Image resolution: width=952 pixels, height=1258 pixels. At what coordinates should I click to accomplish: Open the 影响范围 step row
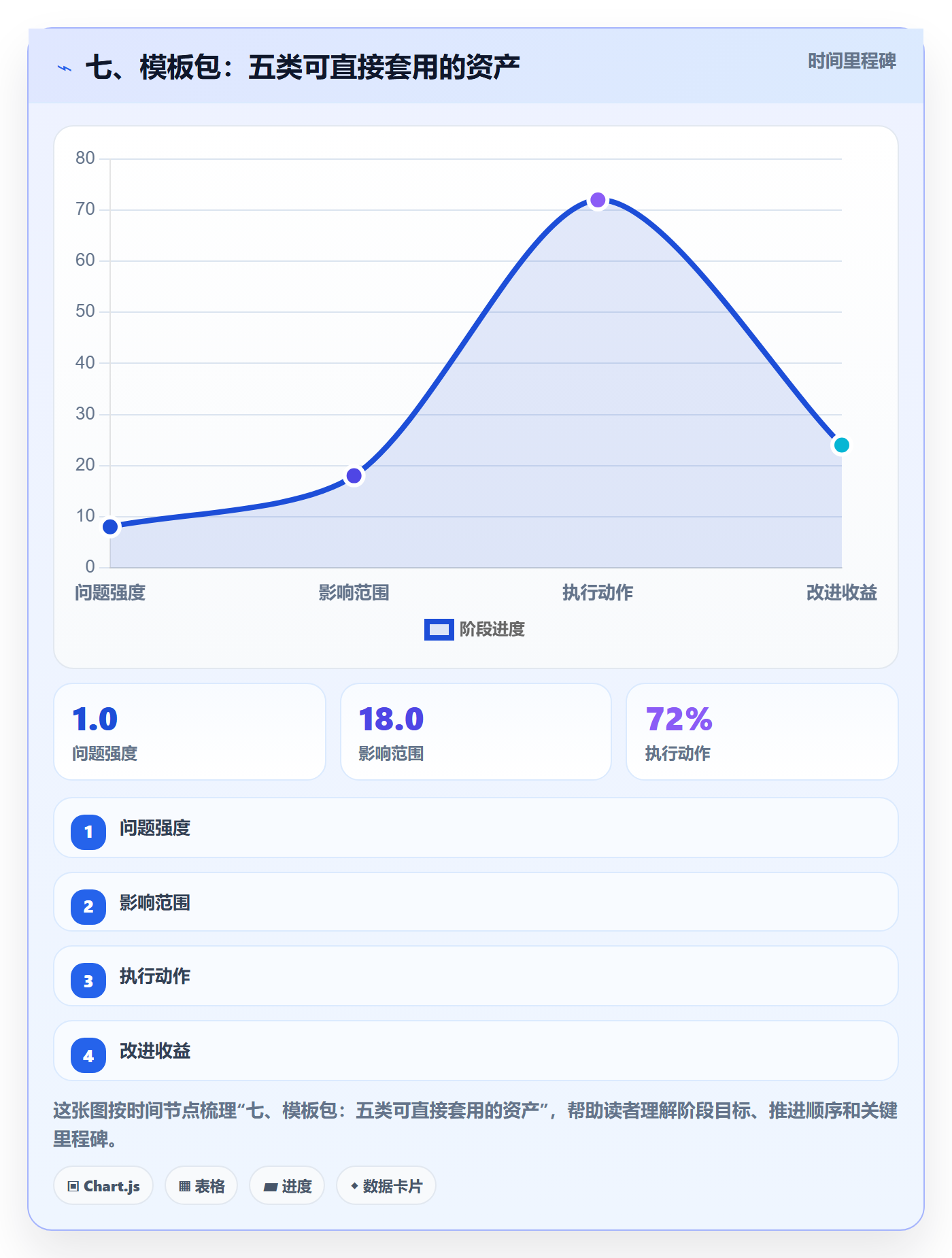pyautogui.click(x=476, y=902)
